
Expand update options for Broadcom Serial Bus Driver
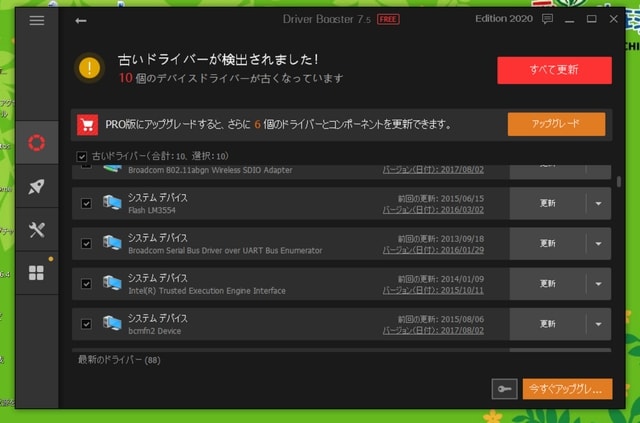598,243
